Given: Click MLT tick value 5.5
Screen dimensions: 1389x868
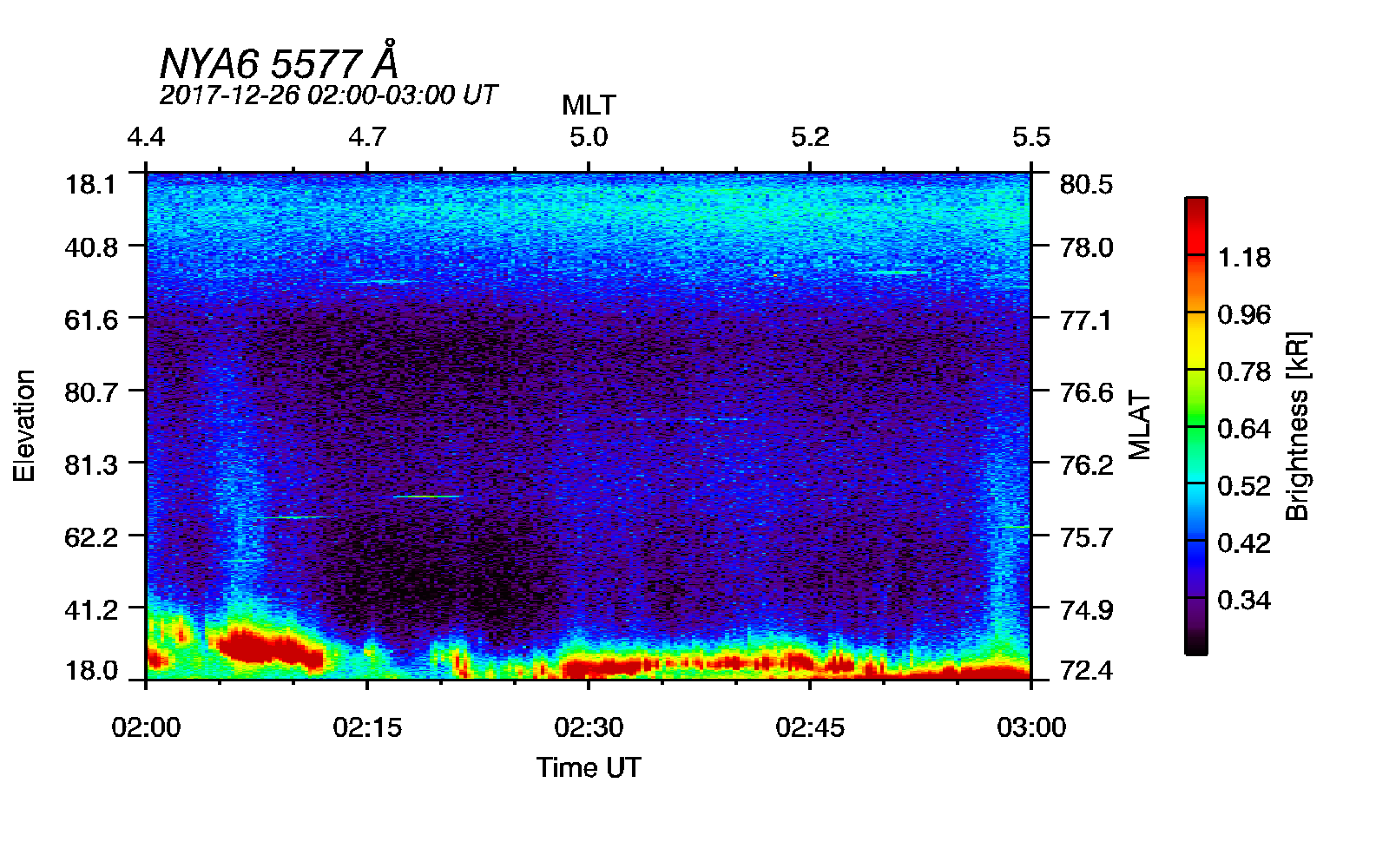Looking at the screenshot, I should pos(1031,137).
